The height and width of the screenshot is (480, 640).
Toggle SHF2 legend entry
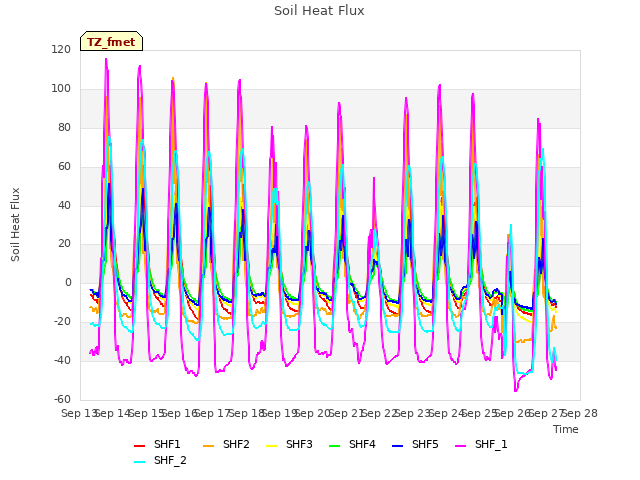226,444
